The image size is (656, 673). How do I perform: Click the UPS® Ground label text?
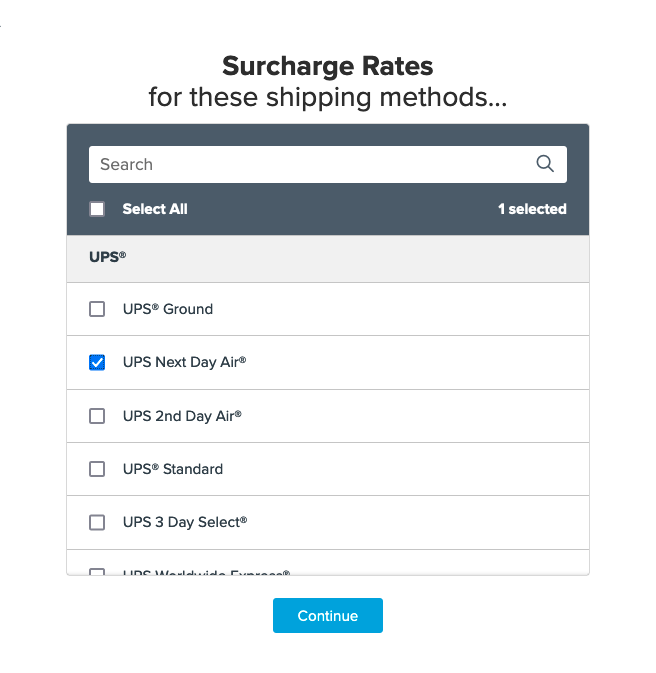pos(168,309)
